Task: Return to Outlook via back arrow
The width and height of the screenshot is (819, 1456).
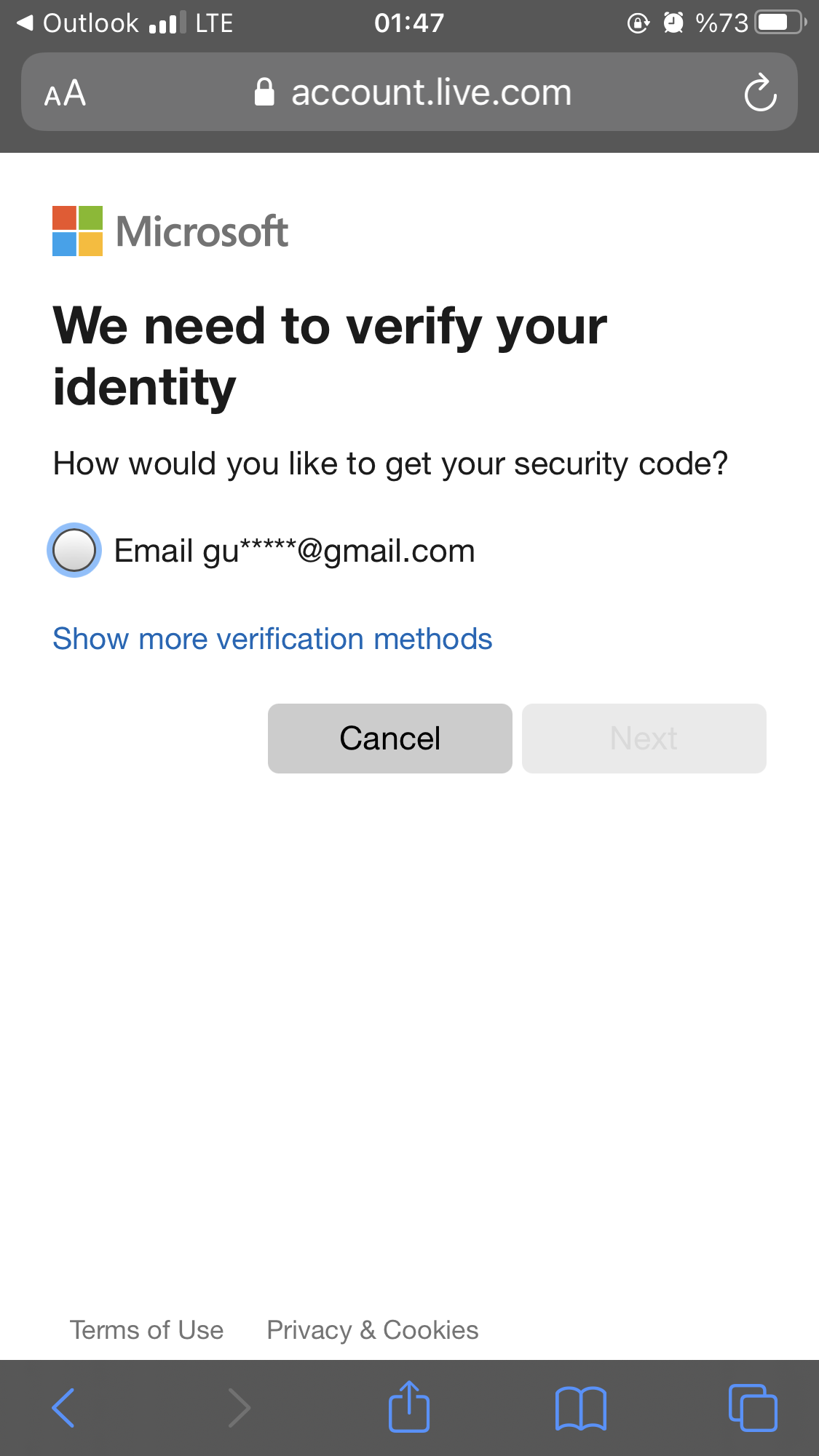Action: pos(77,23)
